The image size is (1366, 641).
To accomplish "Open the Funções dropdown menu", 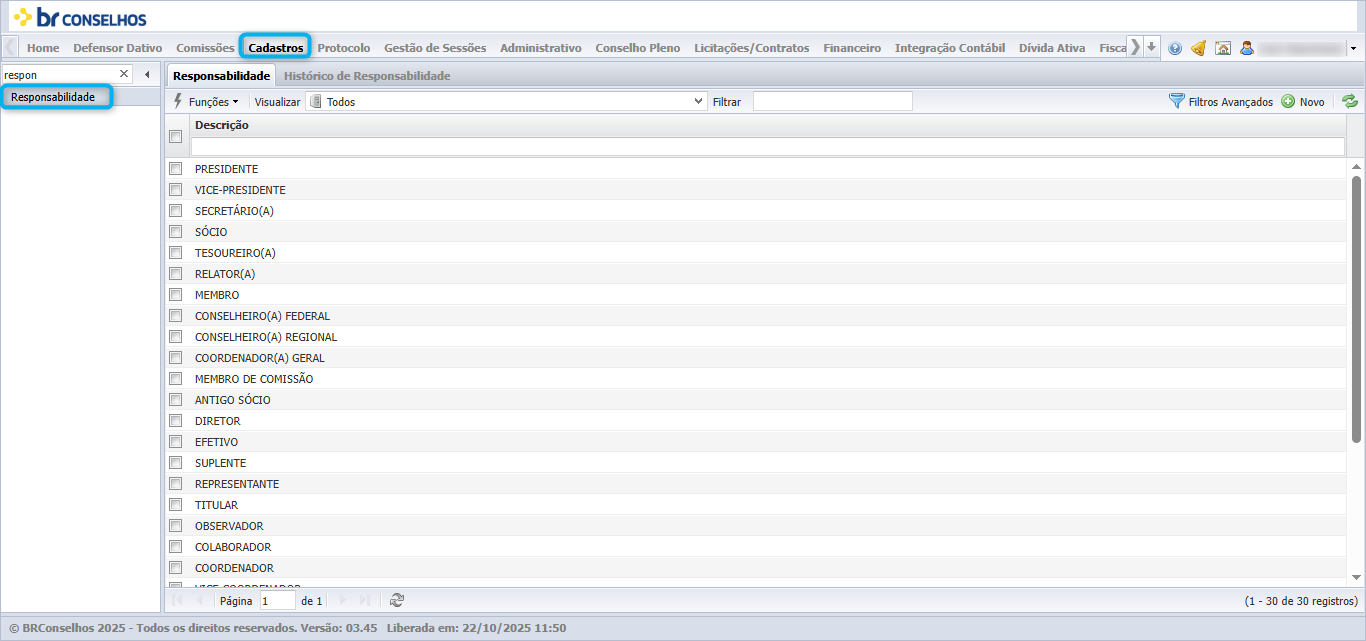I will [x=206, y=101].
